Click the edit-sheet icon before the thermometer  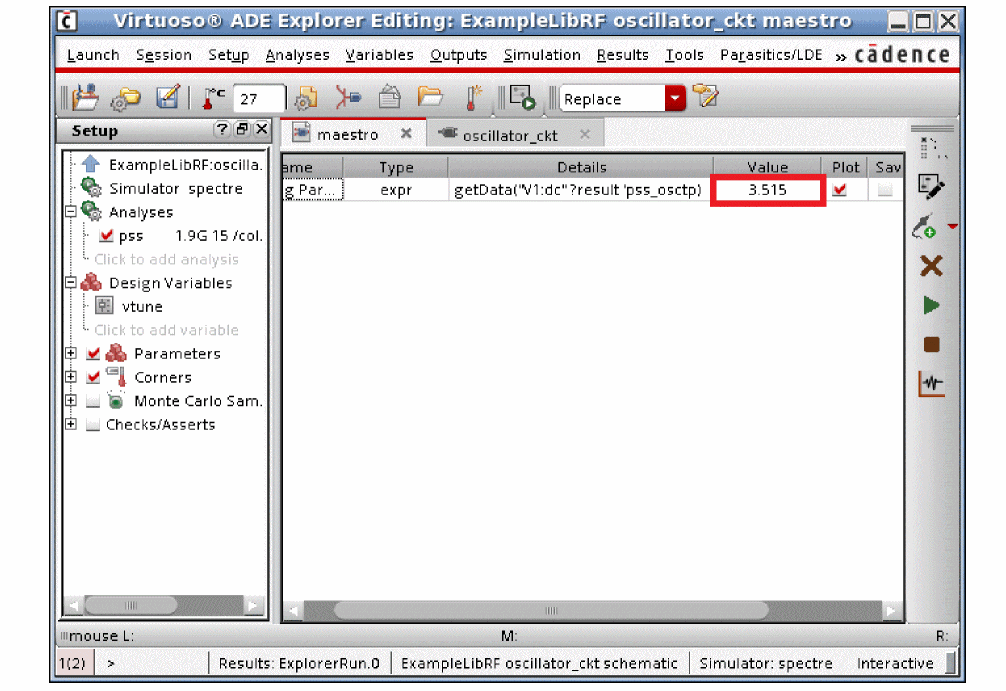[168, 98]
